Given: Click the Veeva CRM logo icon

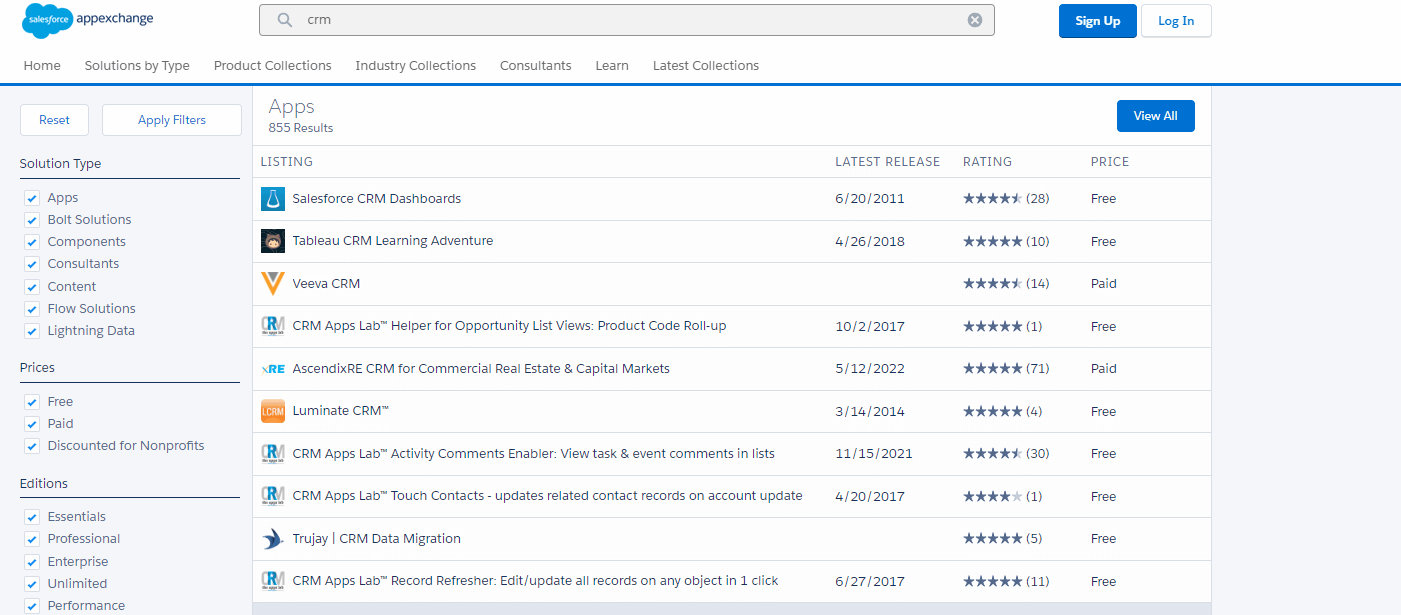Looking at the screenshot, I should coord(273,284).
